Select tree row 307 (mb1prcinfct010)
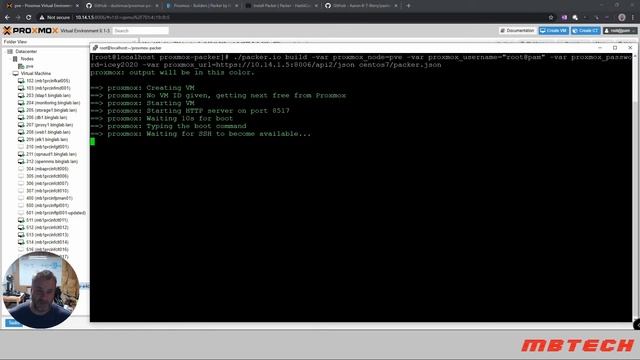This screenshot has height=360, width=640. [x=44, y=191]
